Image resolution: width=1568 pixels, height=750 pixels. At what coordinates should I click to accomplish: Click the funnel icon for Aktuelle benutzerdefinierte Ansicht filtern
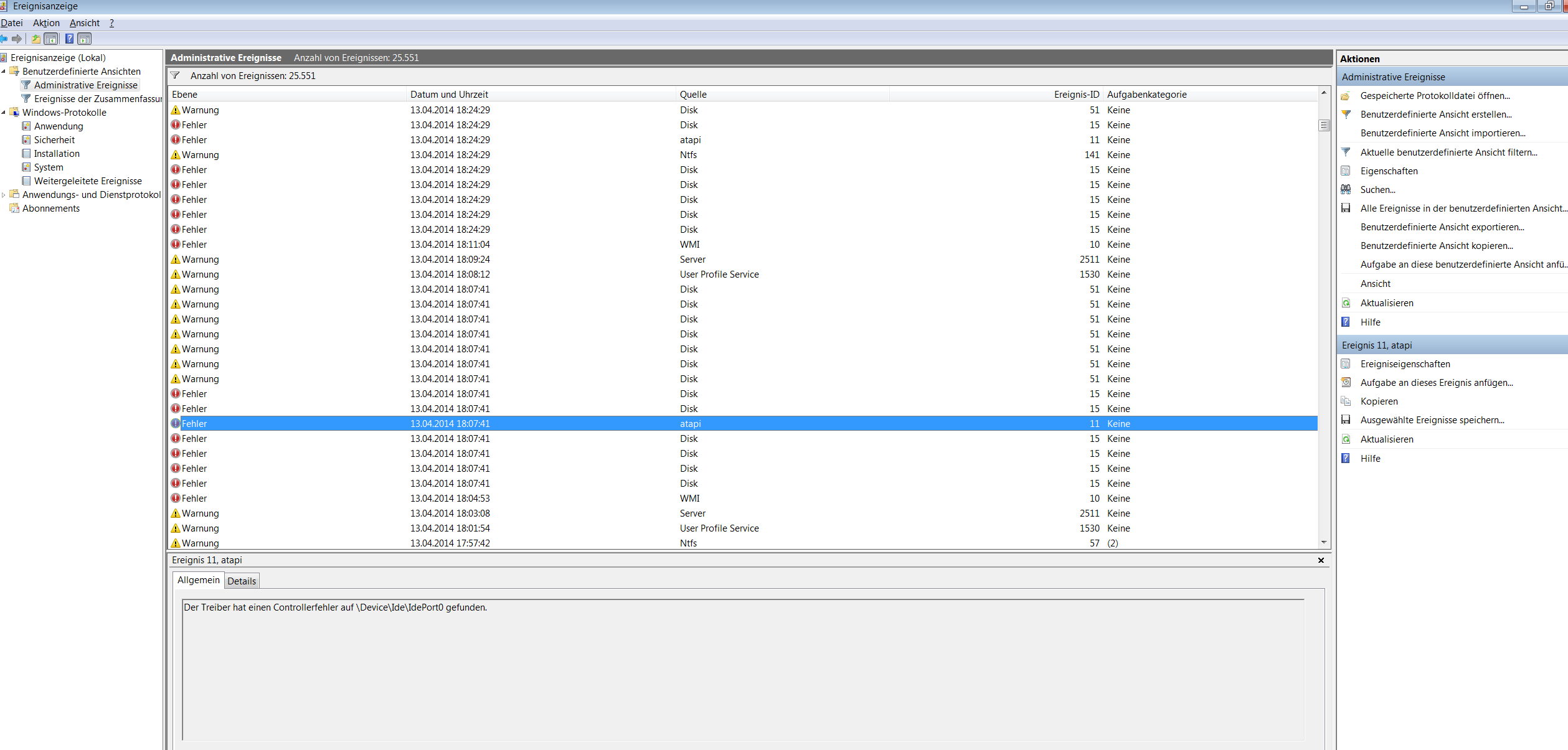click(1346, 152)
